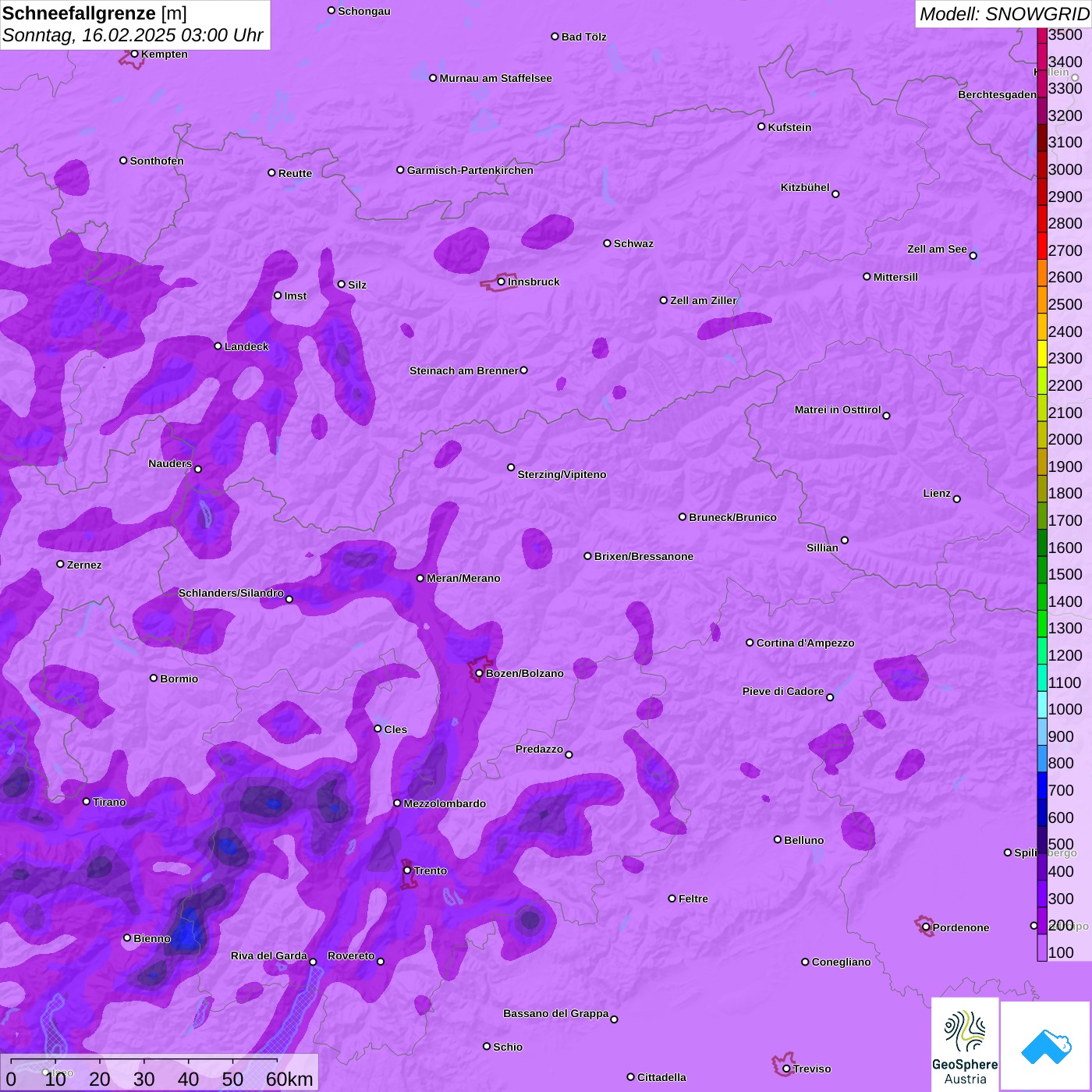1092x1092 pixels.
Task: Select the Zell am See marker dot
Action: [973, 256]
